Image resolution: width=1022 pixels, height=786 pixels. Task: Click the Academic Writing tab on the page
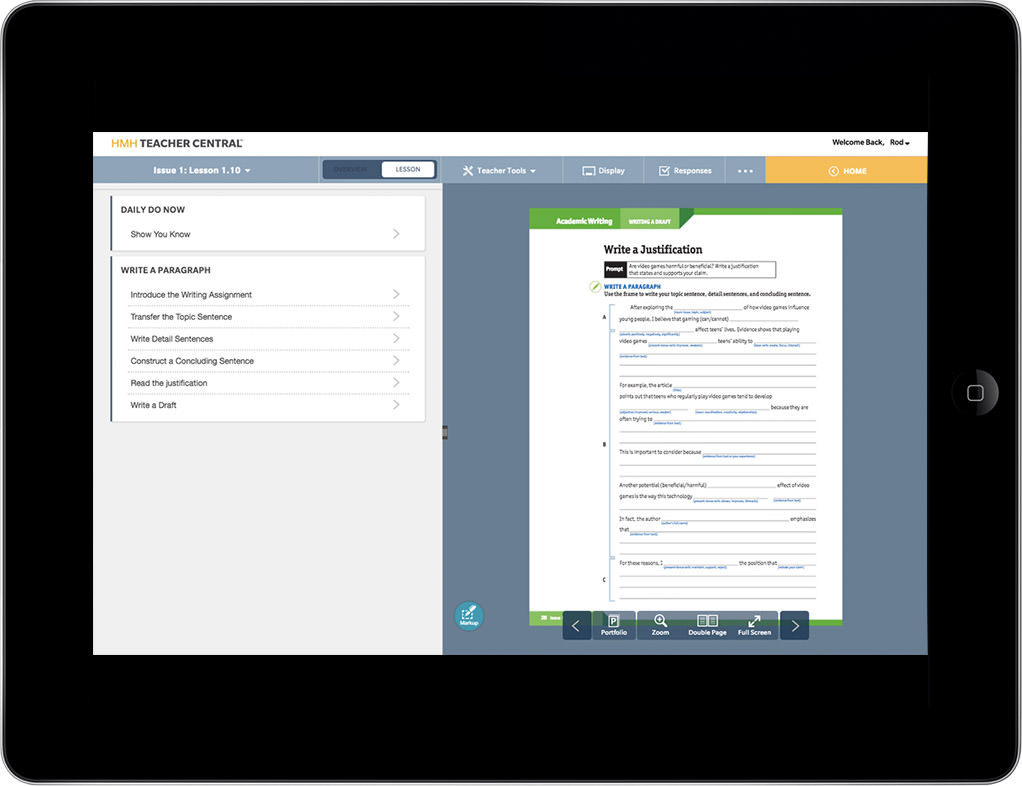pos(584,221)
